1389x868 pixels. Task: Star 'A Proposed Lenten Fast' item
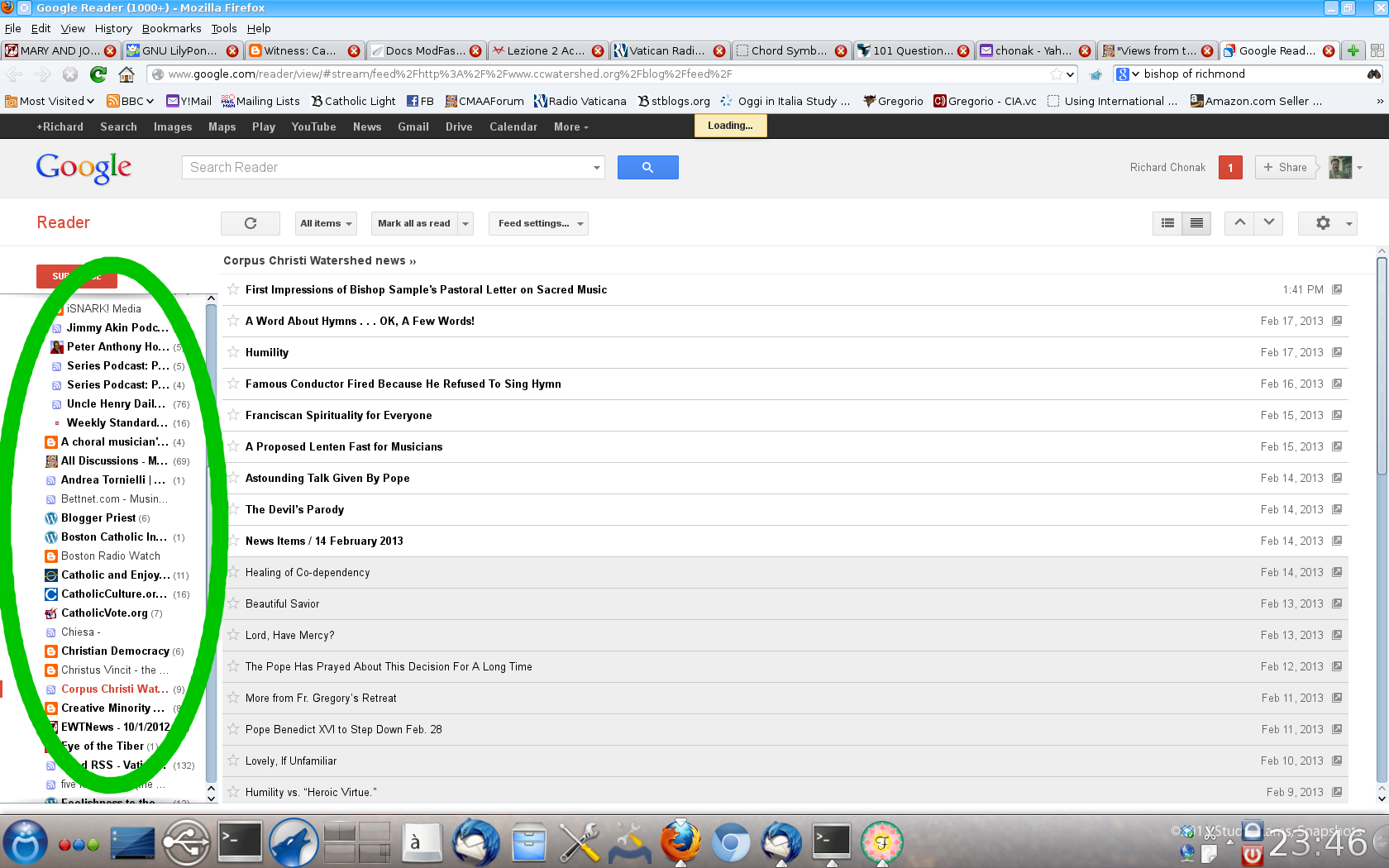pyautogui.click(x=233, y=446)
